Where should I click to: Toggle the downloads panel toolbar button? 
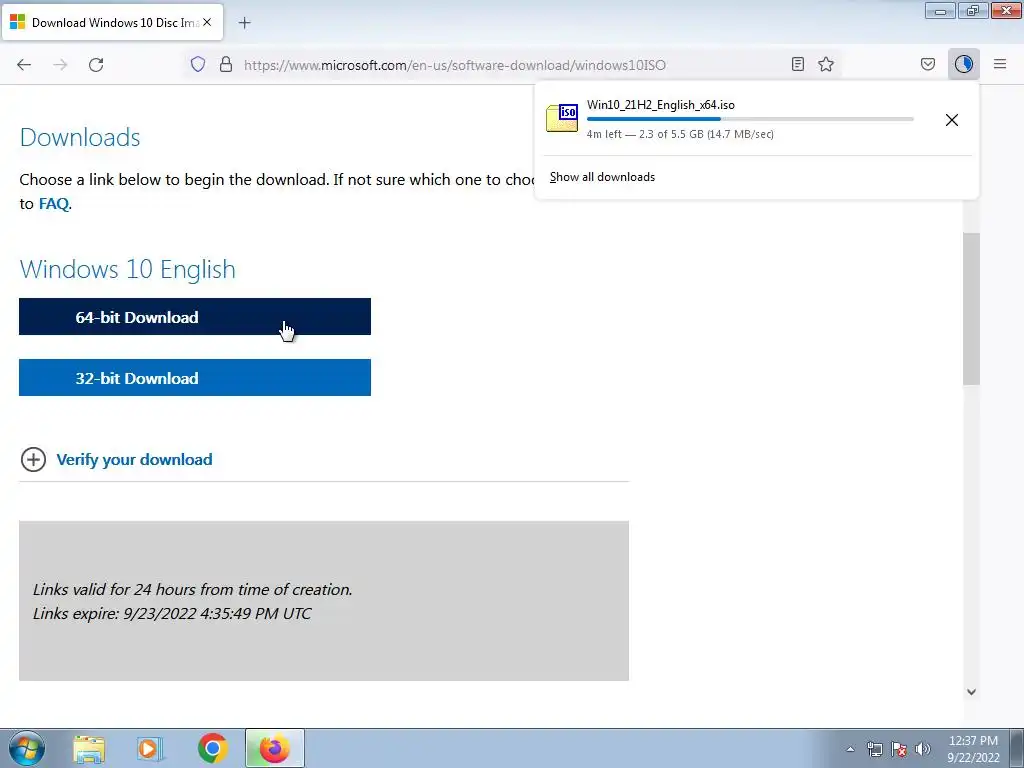point(964,64)
